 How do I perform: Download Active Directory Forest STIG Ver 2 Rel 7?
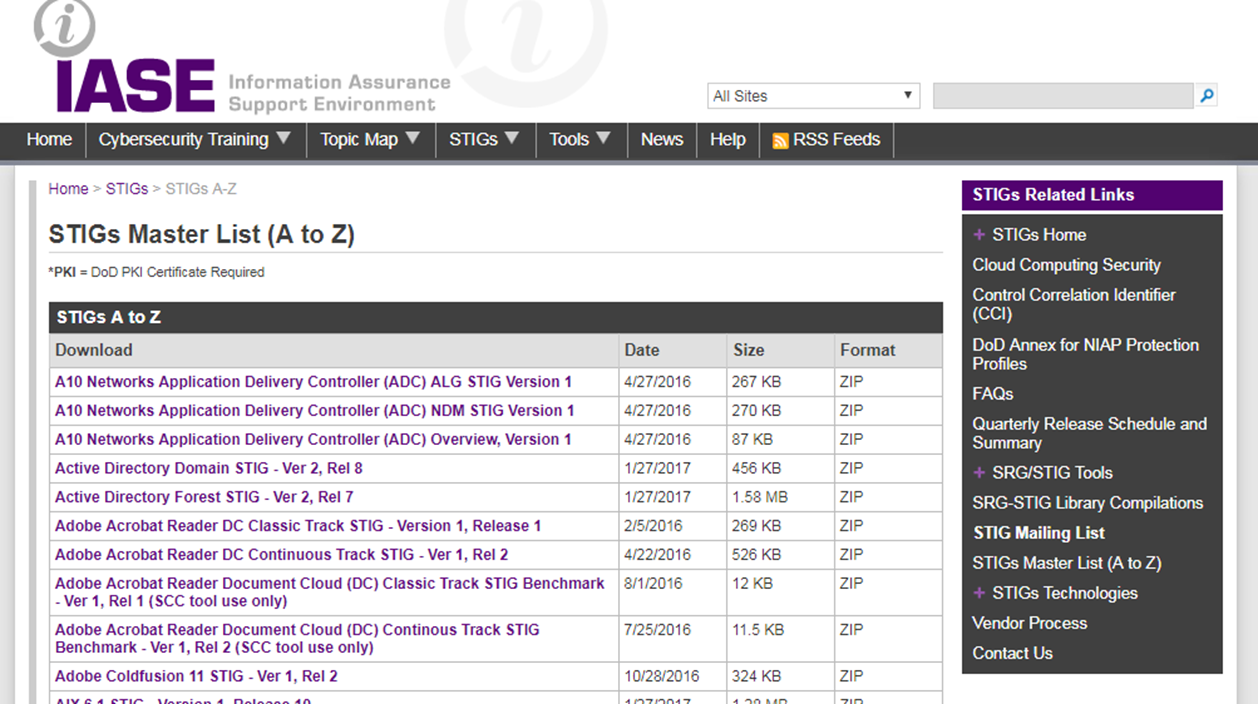(x=204, y=497)
